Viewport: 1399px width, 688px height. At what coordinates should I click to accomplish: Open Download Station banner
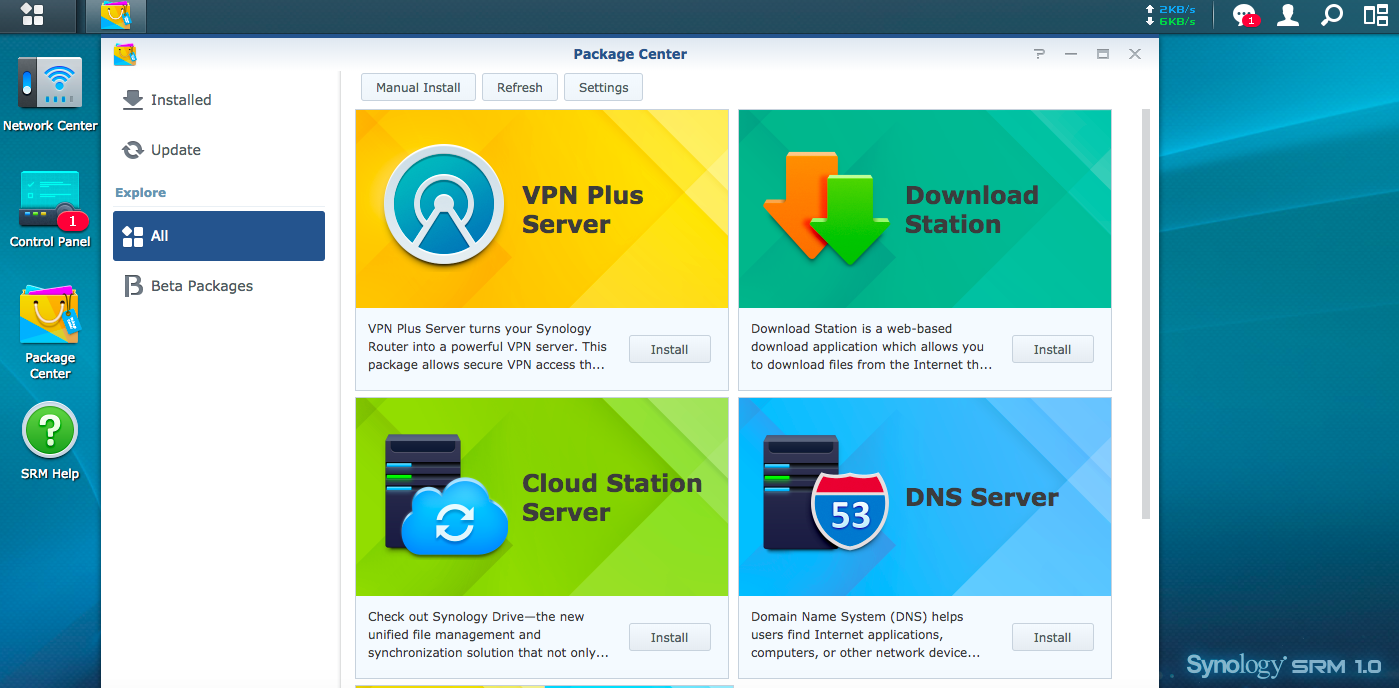coord(925,209)
